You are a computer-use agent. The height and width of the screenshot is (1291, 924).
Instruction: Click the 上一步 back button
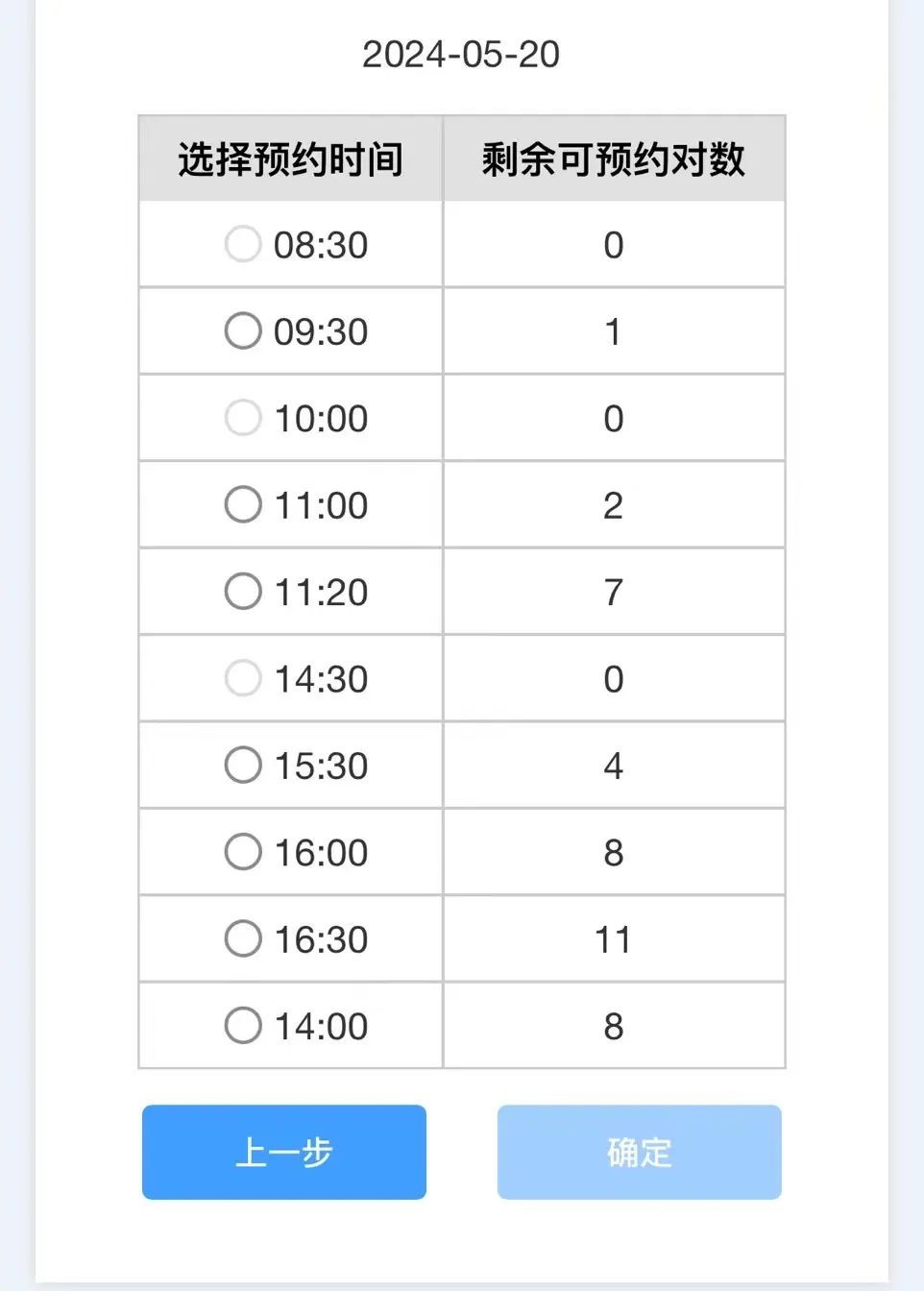point(284,1152)
